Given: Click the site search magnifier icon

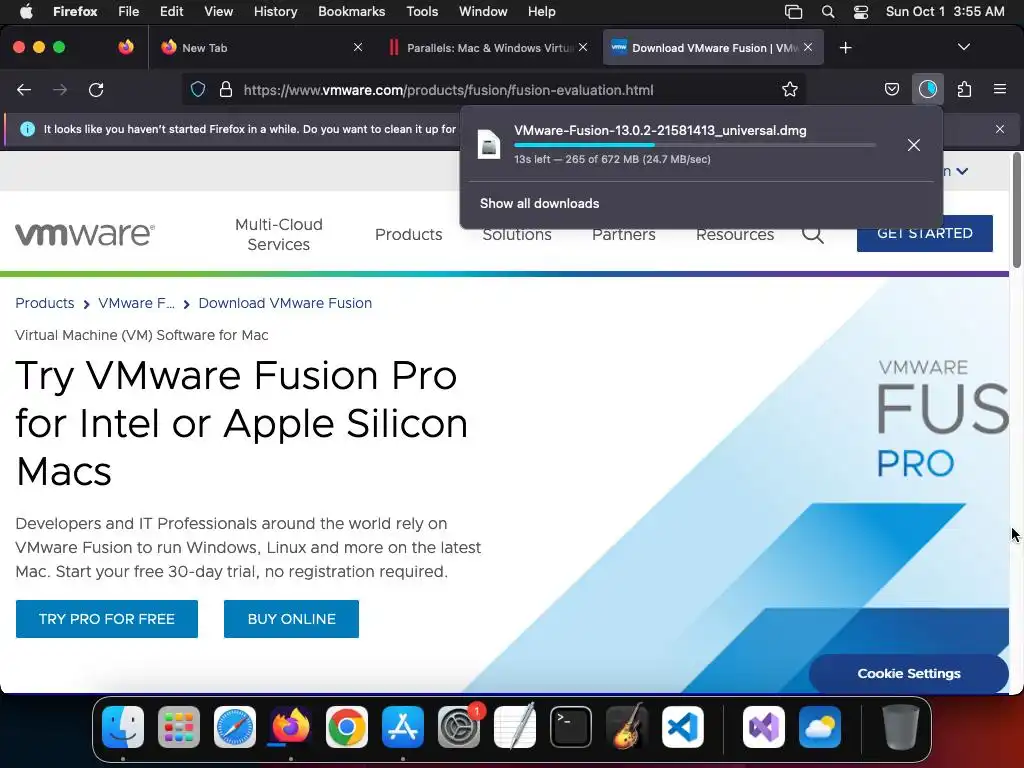Looking at the screenshot, I should point(812,234).
